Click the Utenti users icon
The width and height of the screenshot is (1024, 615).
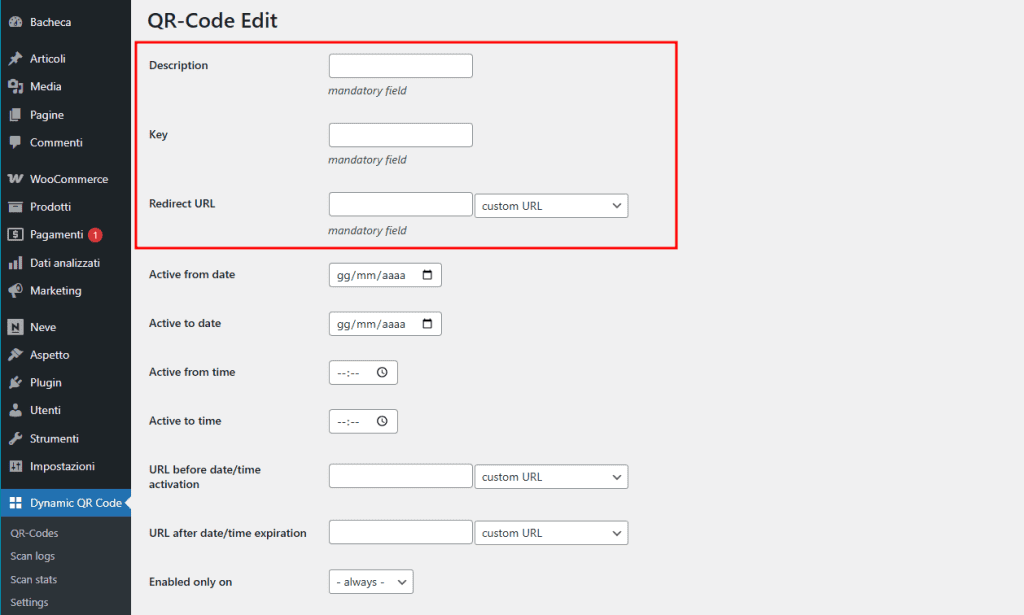coord(15,410)
